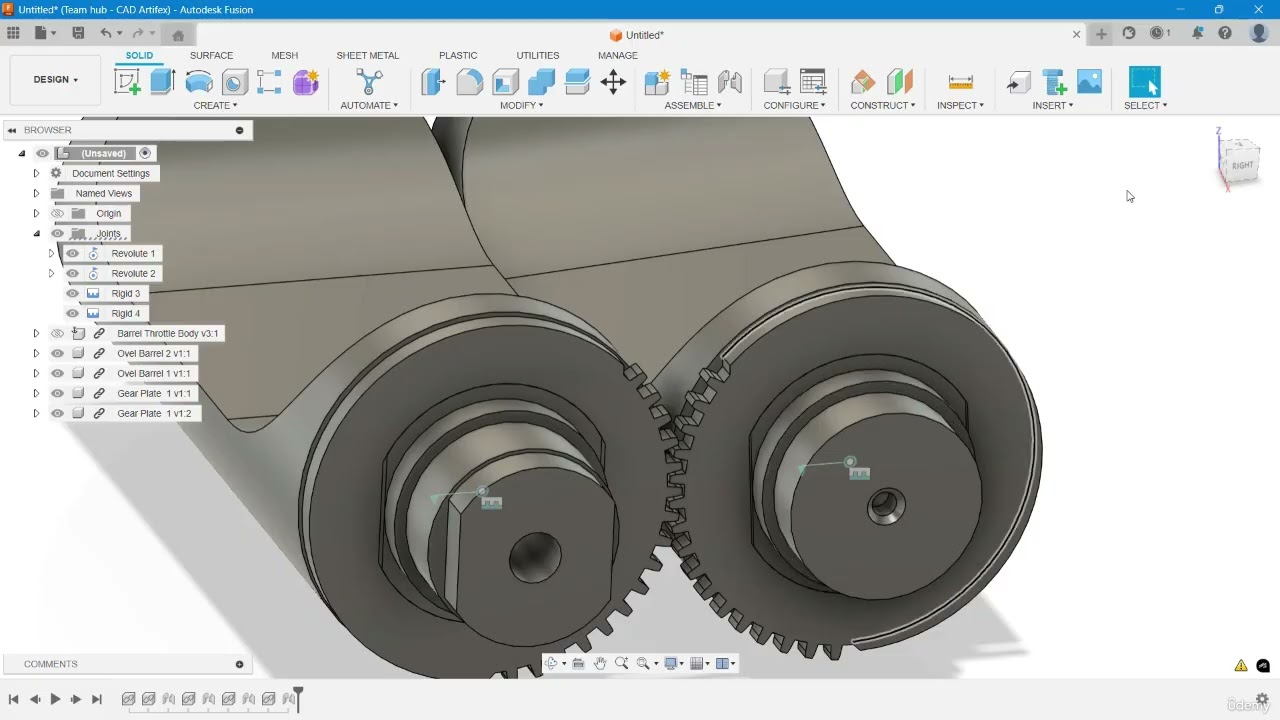Image resolution: width=1280 pixels, height=720 pixels.
Task: Jump to timeline beginning
Action: pyautogui.click(x=14, y=699)
